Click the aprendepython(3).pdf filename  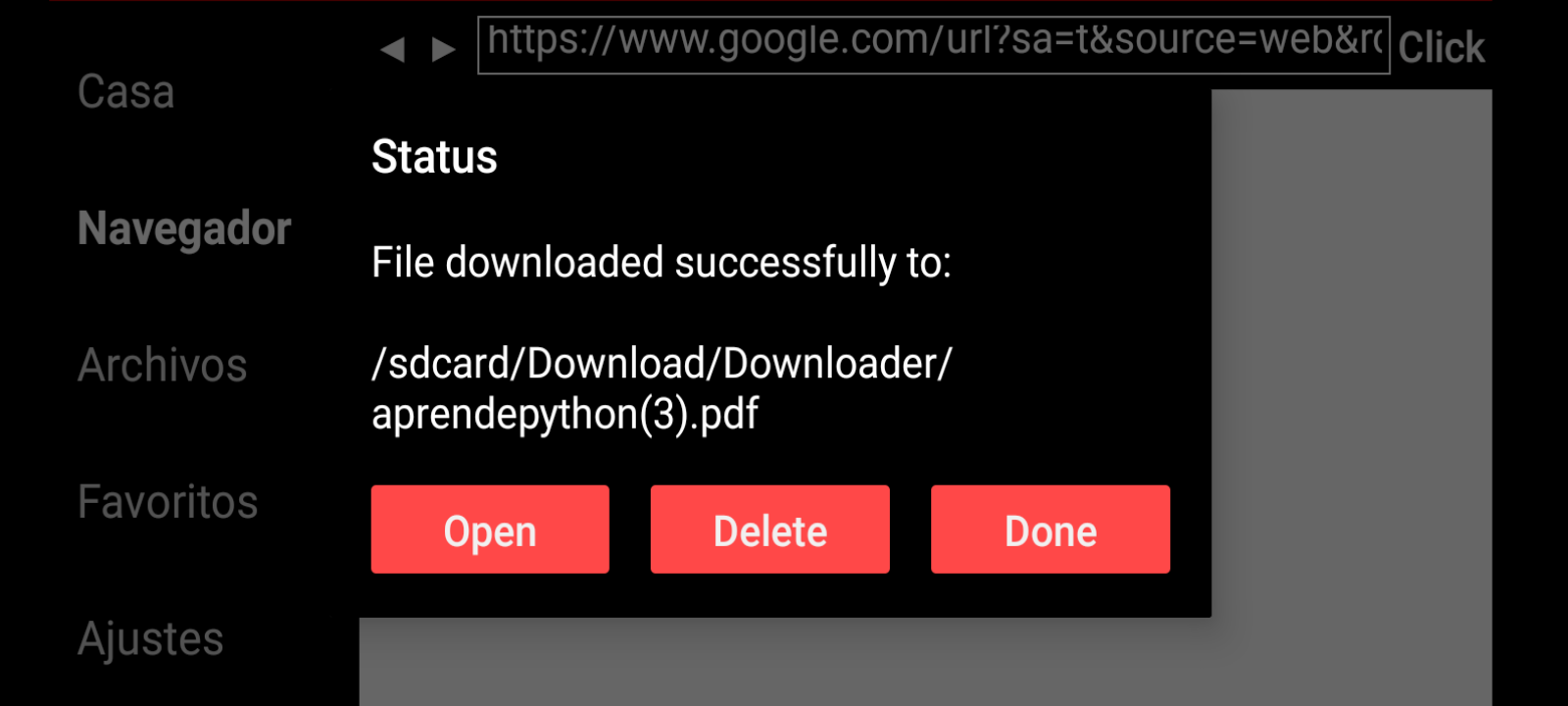tap(564, 414)
